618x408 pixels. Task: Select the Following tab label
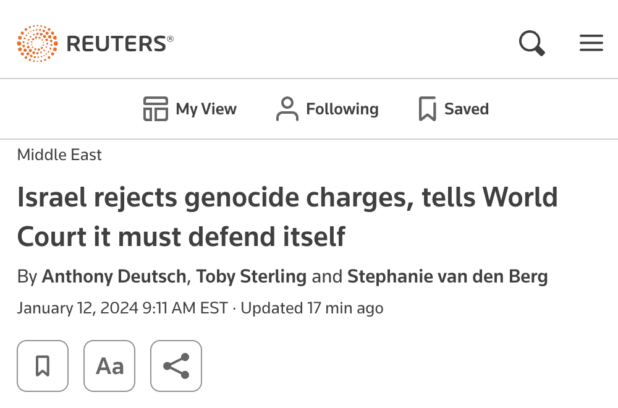click(x=342, y=109)
